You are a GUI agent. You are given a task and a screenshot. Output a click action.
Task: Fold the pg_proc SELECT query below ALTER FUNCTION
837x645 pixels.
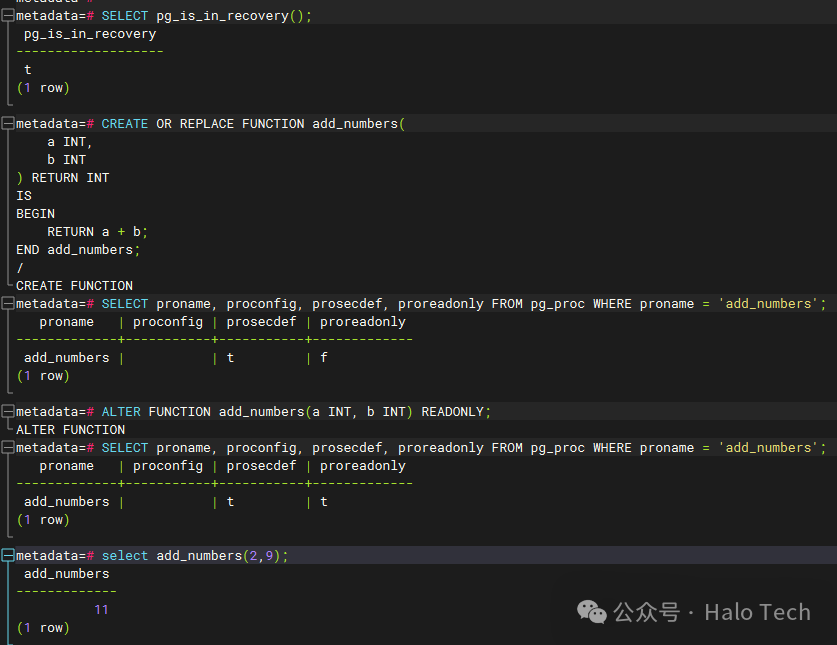[7, 448]
